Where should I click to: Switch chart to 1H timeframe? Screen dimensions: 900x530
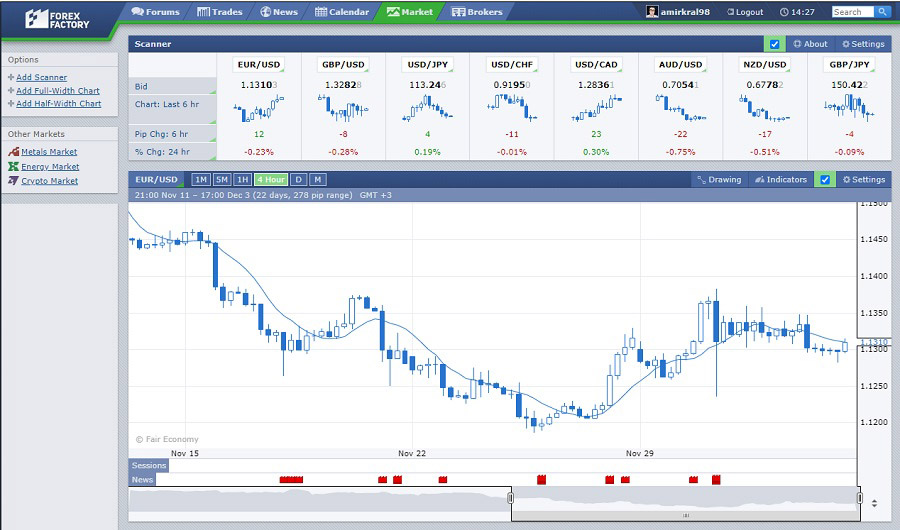coord(243,180)
